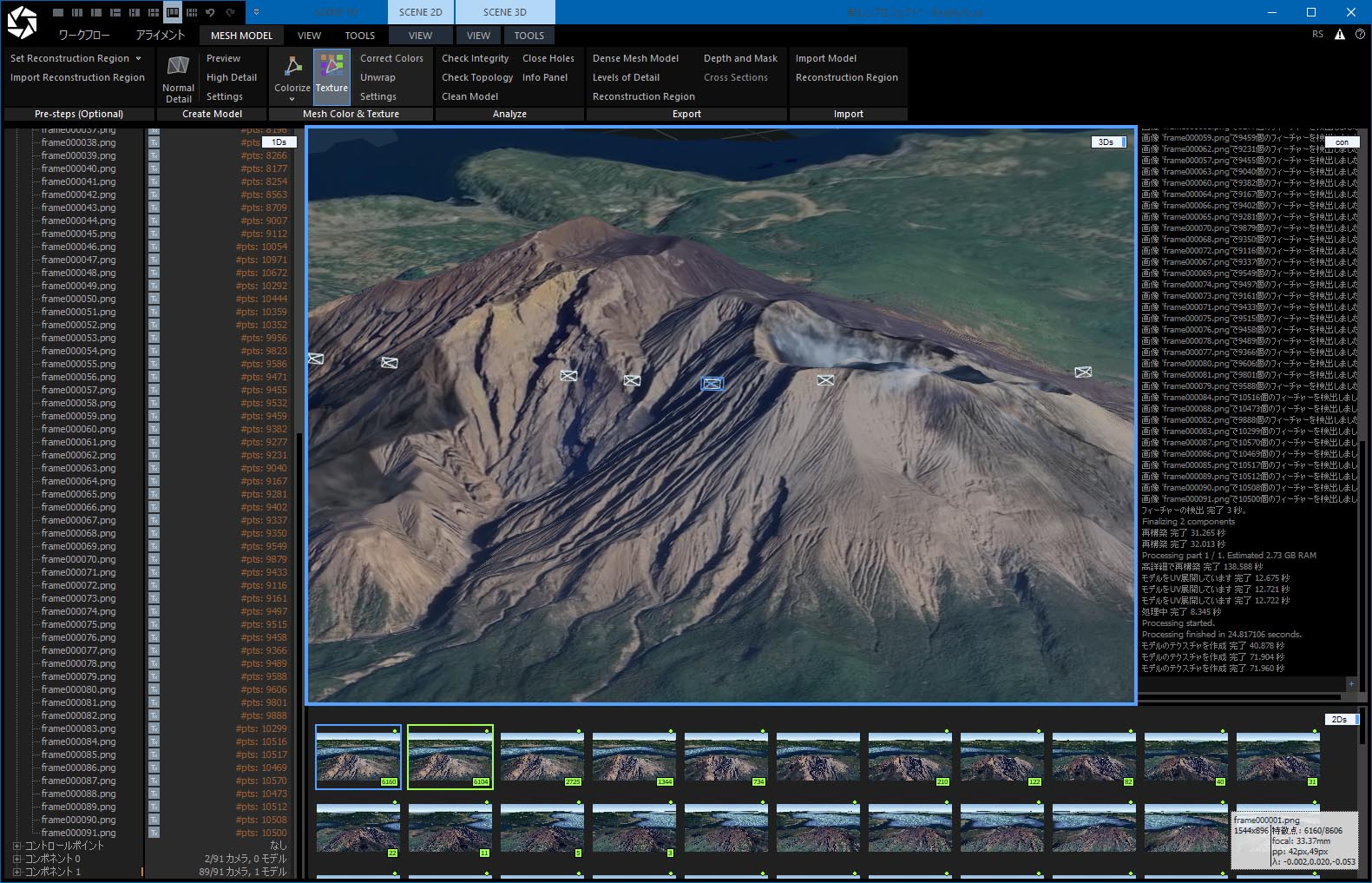The image size is (1372, 883).
Task: Select the highlighted camera marker in 3D view
Action: coord(712,383)
